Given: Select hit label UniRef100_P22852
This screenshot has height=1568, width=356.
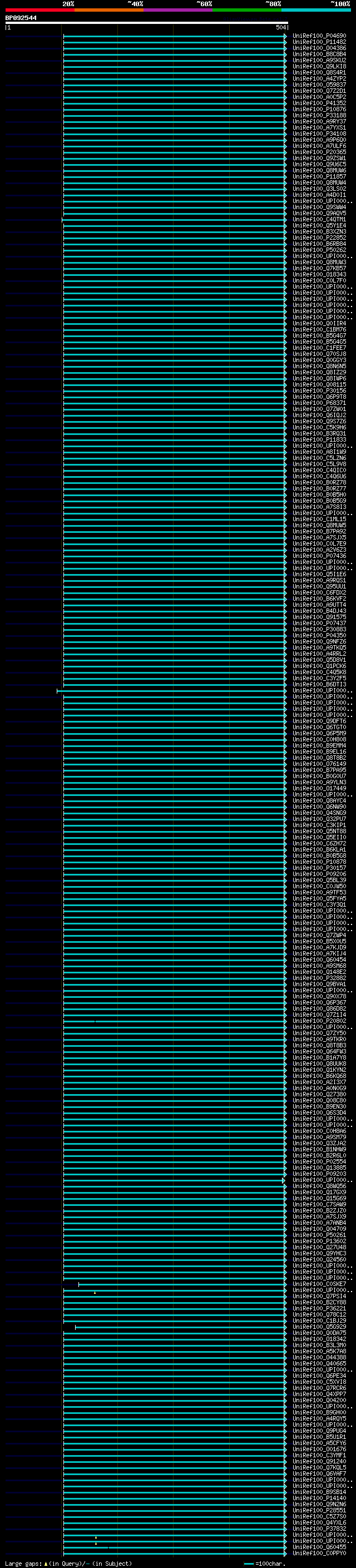Looking at the screenshot, I should point(319,238).
